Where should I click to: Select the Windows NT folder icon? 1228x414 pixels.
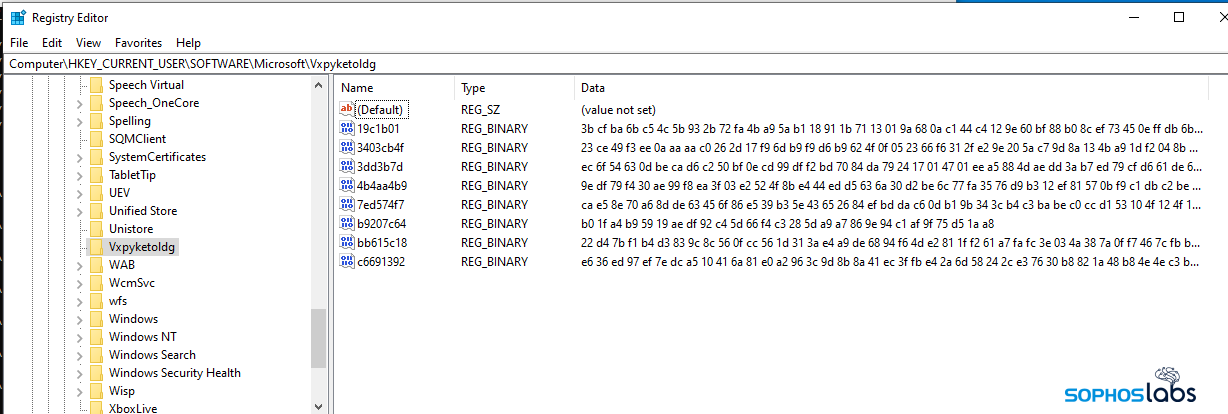coord(96,337)
